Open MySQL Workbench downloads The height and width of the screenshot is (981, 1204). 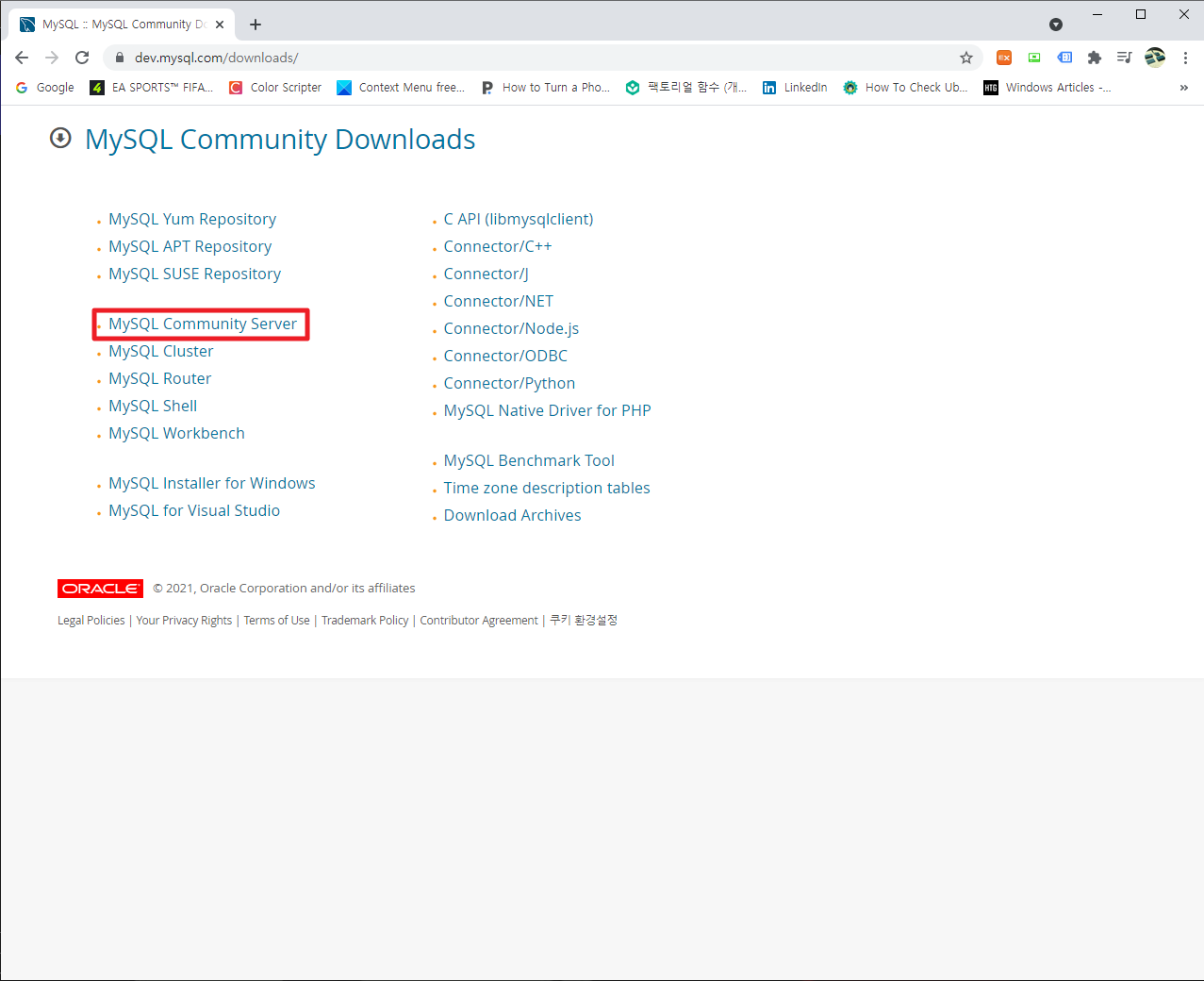(x=176, y=433)
